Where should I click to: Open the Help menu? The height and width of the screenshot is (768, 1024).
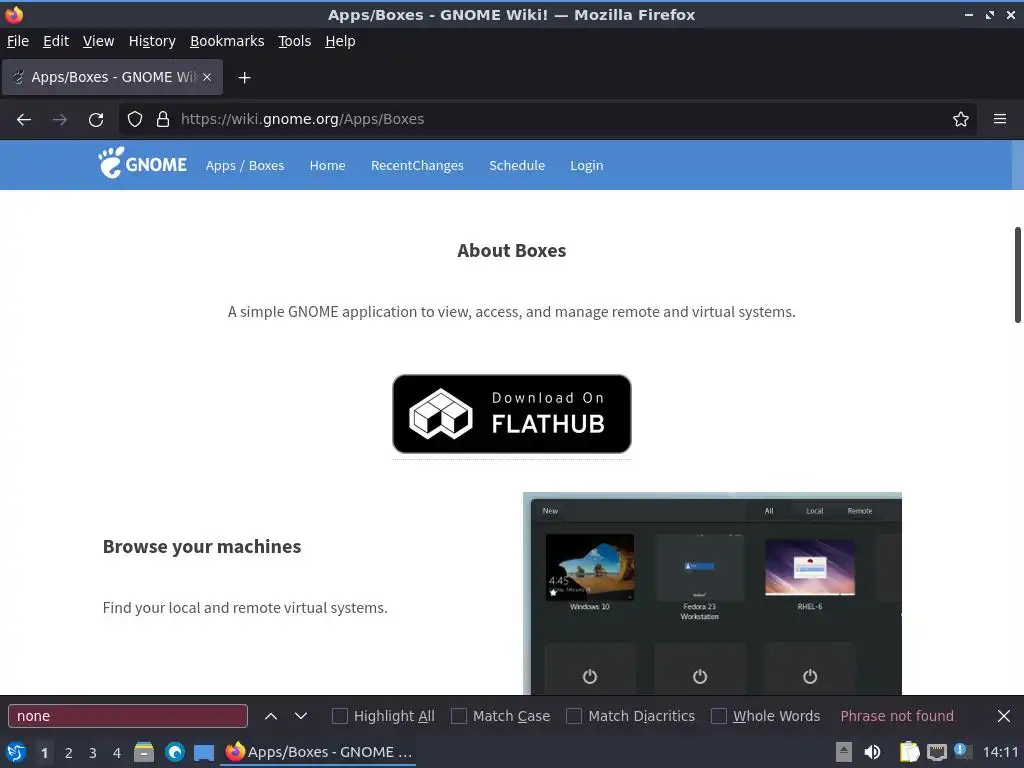click(x=340, y=41)
